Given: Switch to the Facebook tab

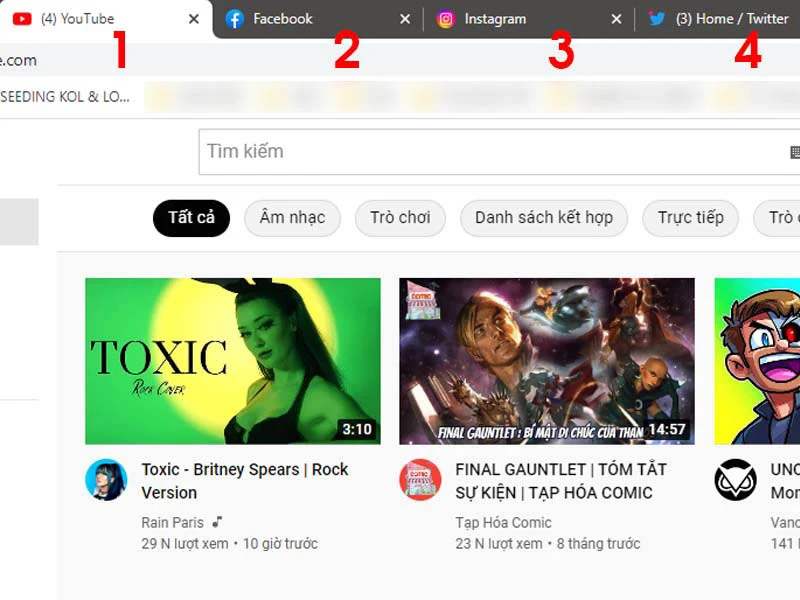Looking at the screenshot, I should (300, 19).
